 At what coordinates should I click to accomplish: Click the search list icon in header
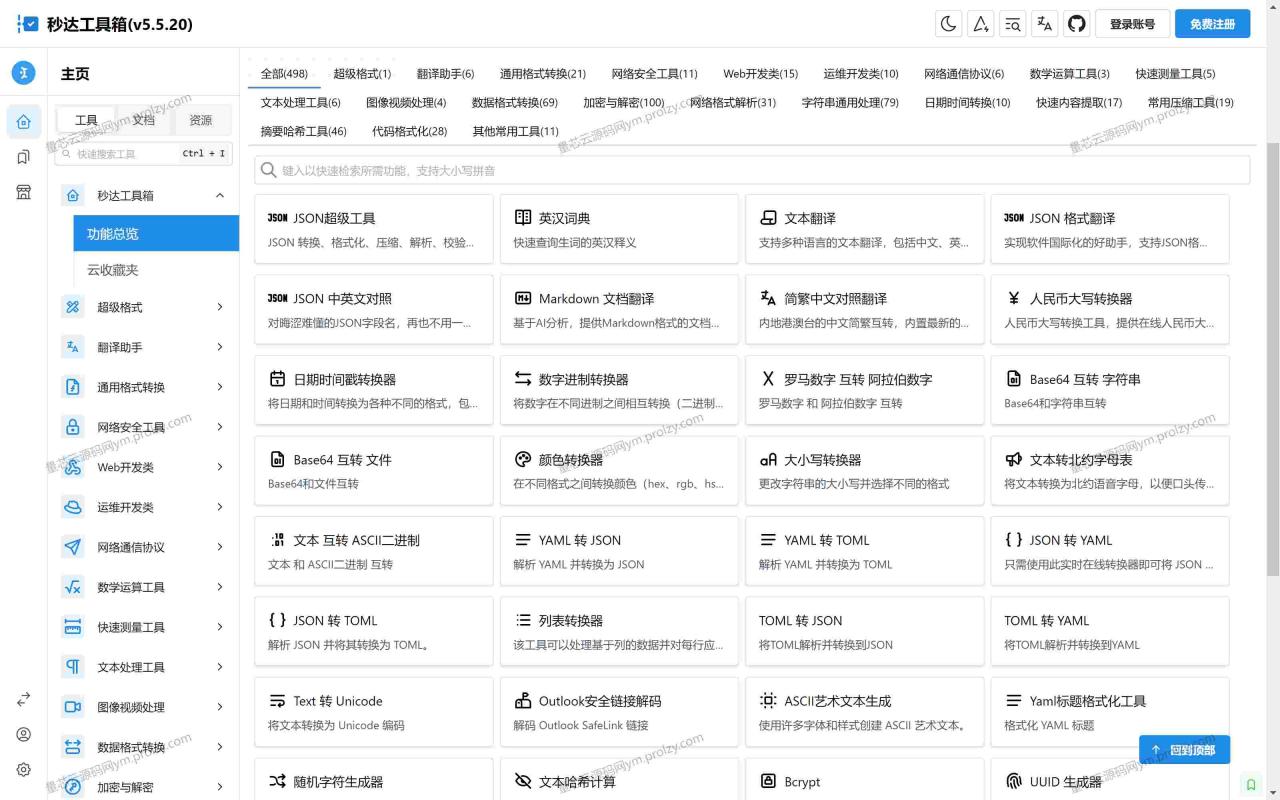[x=1012, y=24]
